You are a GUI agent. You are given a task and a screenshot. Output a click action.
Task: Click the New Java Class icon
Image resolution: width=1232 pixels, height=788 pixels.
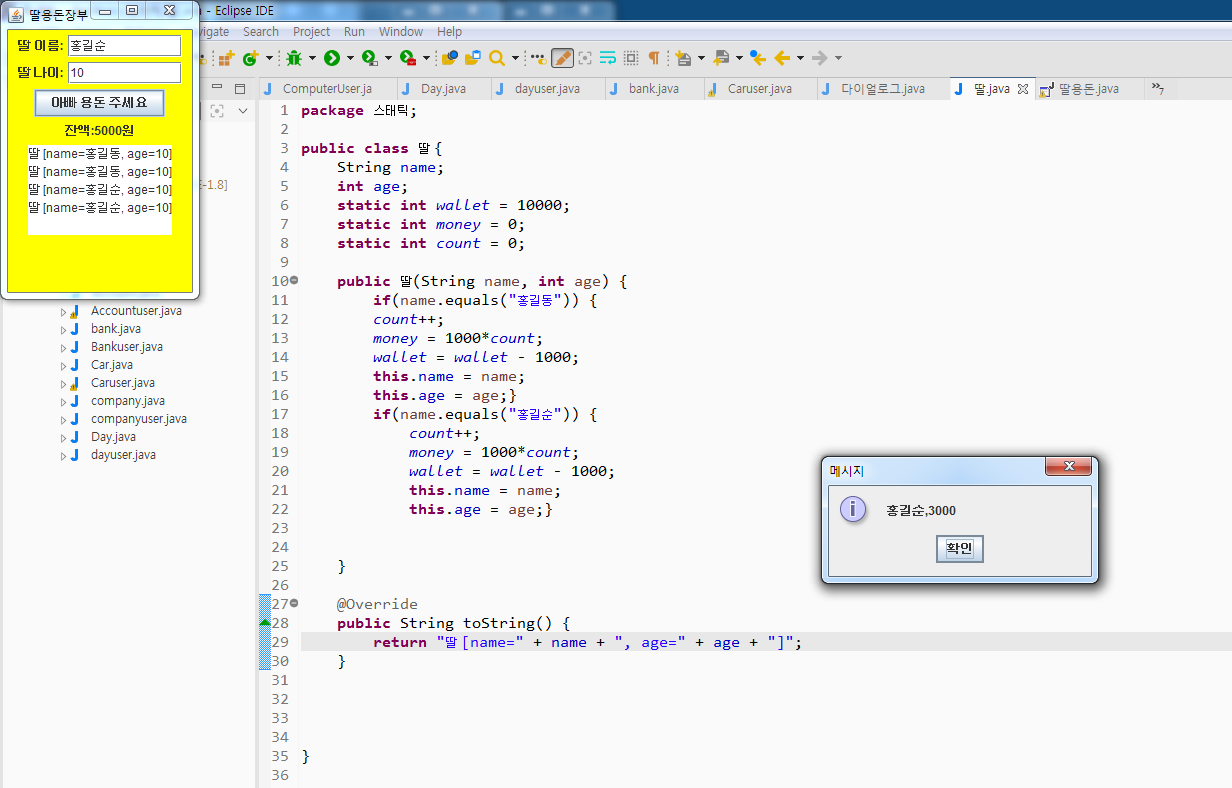coord(250,58)
